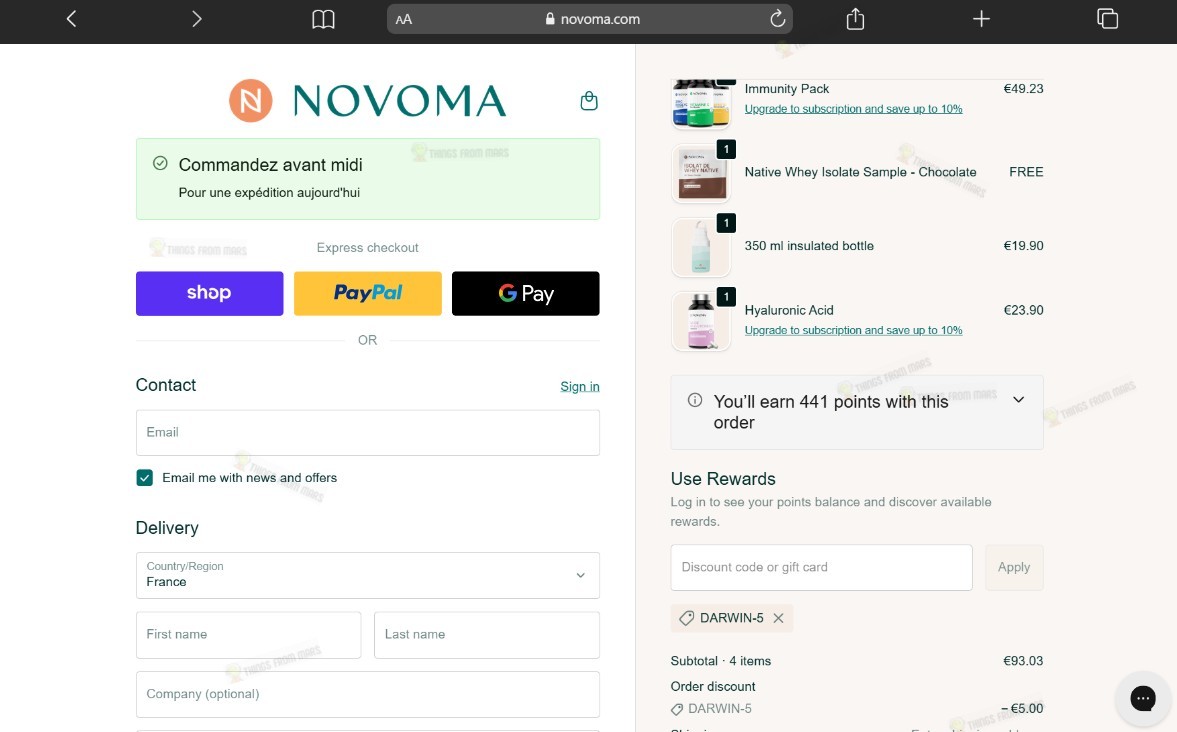Expand the 441 points details chevron

[x=1019, y=400]
